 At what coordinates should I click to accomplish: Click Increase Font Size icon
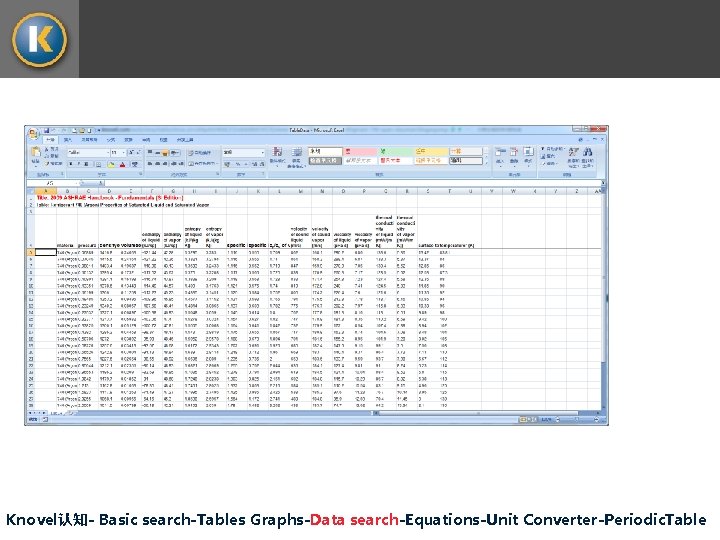pyautogui.click(x=131, y=152)
